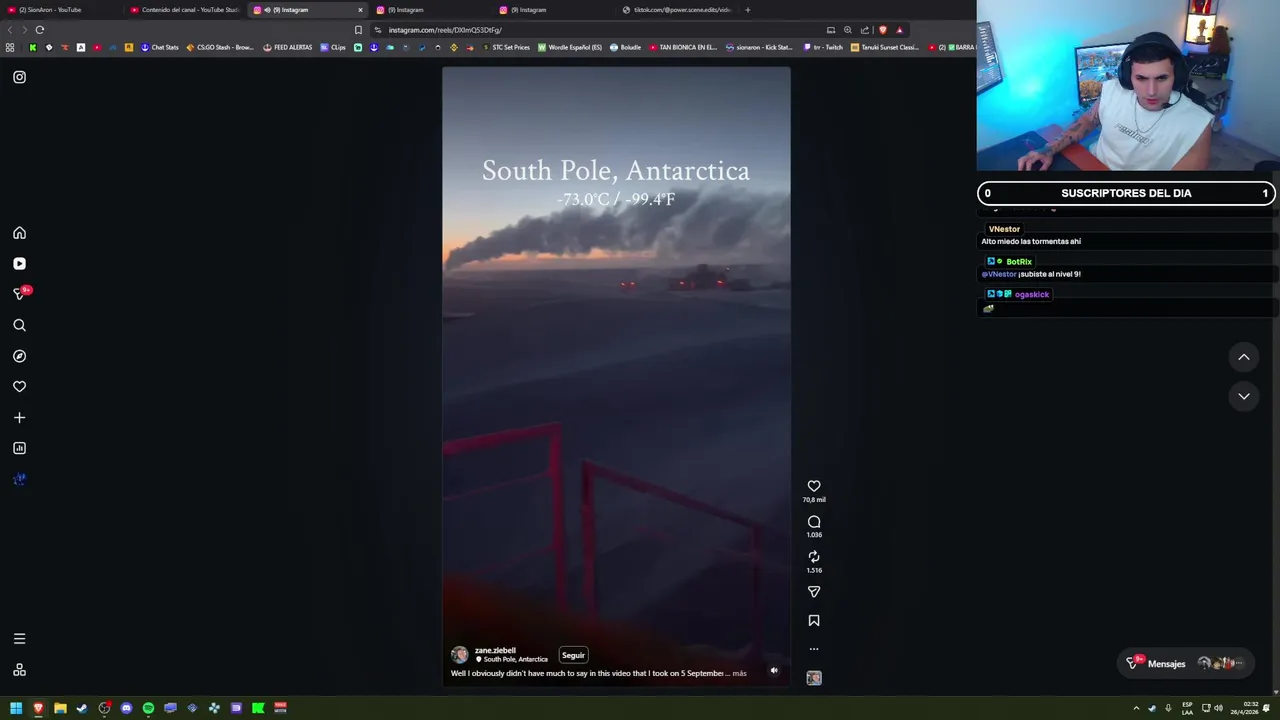Open File Explorer from taskbar

[60, 708]
